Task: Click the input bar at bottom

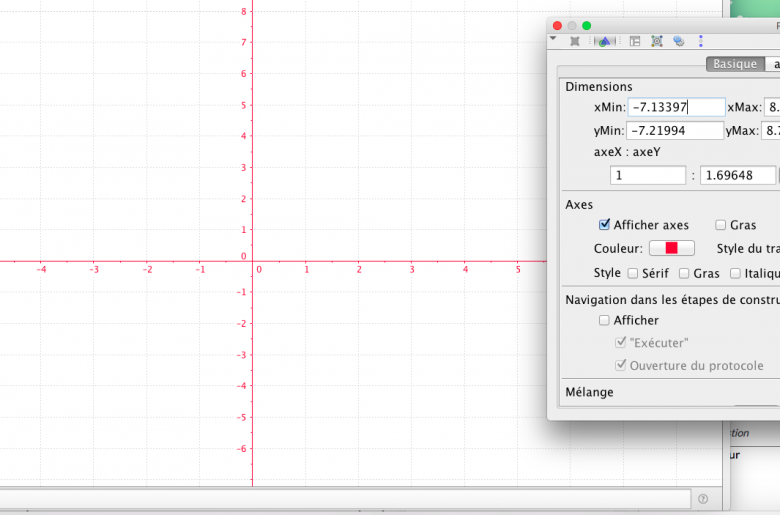Action: pos(345,498)
